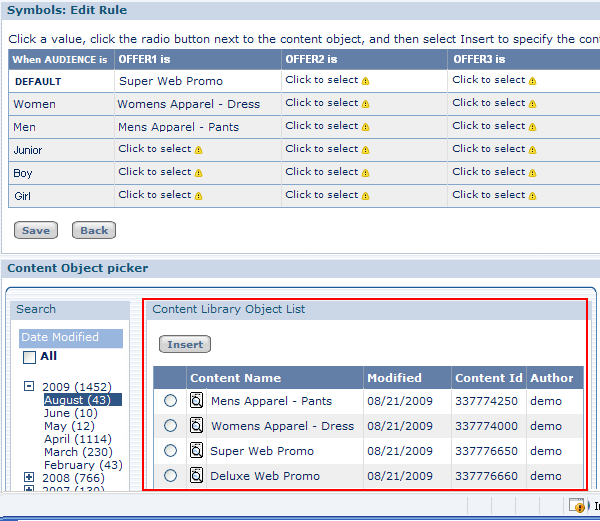The height and width of the screenshot is (521, 600).
Task: Expand the 2008 tree node
Action: point(29,478)
